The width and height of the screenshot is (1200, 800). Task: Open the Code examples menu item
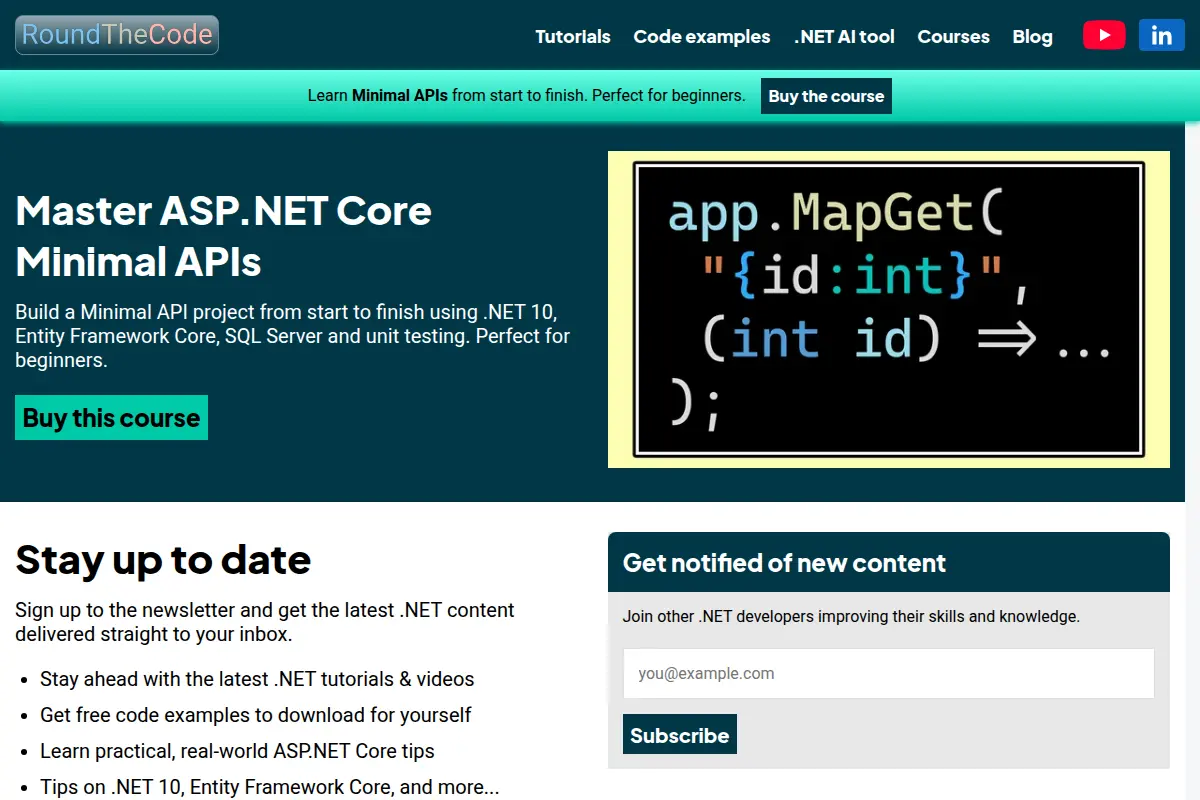[x=702, y=37]
